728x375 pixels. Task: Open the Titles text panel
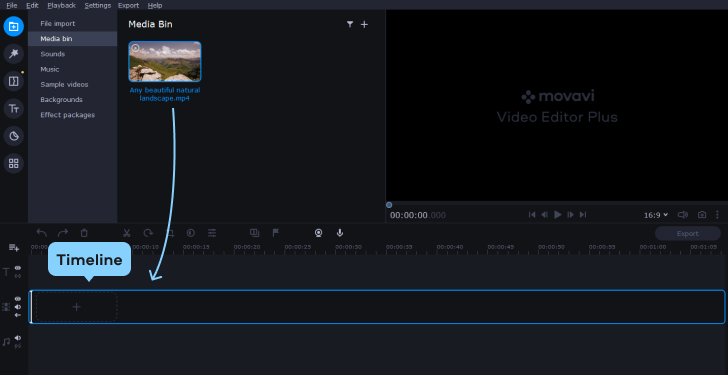pos(13,109)
